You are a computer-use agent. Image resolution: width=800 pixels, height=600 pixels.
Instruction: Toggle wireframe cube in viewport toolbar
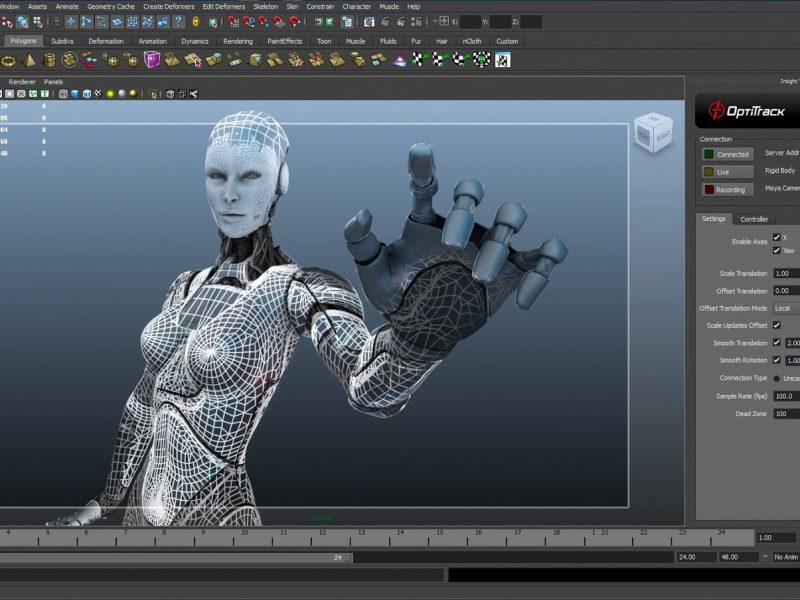click(x=63, y=94)
